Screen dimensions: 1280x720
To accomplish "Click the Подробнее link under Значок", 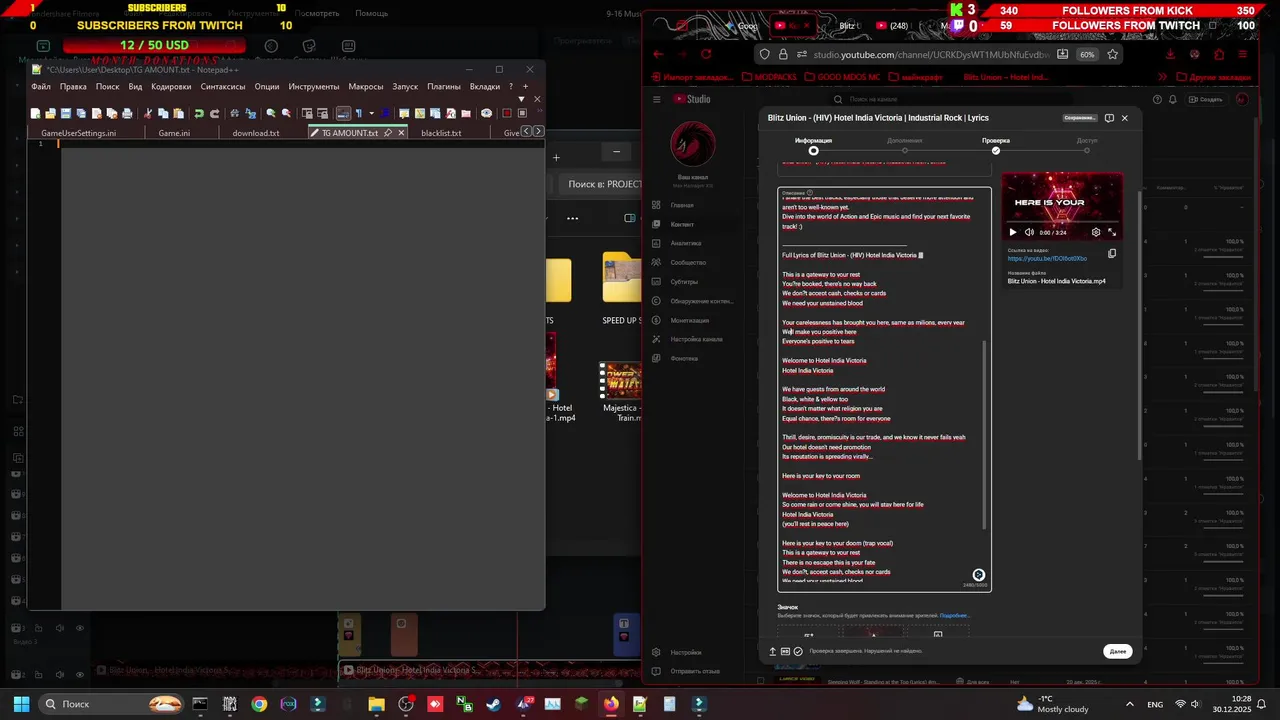I will coord(954,616).
